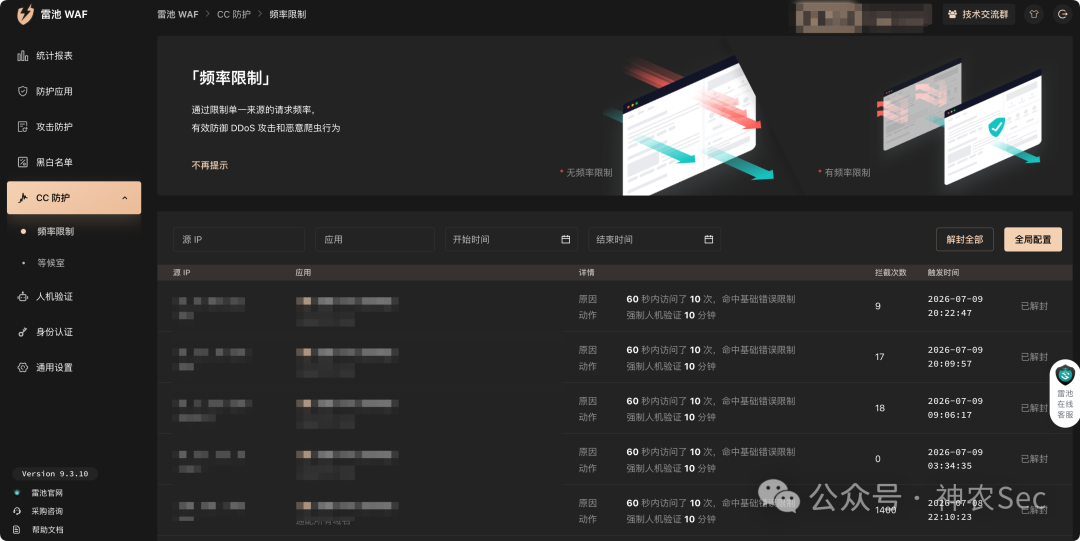
Task: Click the SafeLine WAF logo icon
Action: [x=25, y=14]
